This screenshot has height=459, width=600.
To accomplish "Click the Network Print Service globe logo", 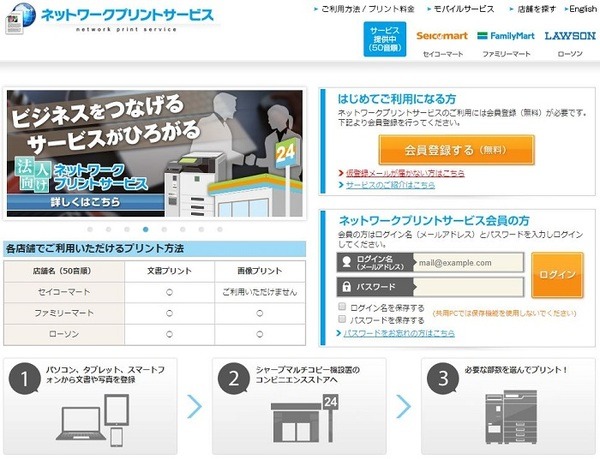I will pyautogui.click(x=20, y=18).
